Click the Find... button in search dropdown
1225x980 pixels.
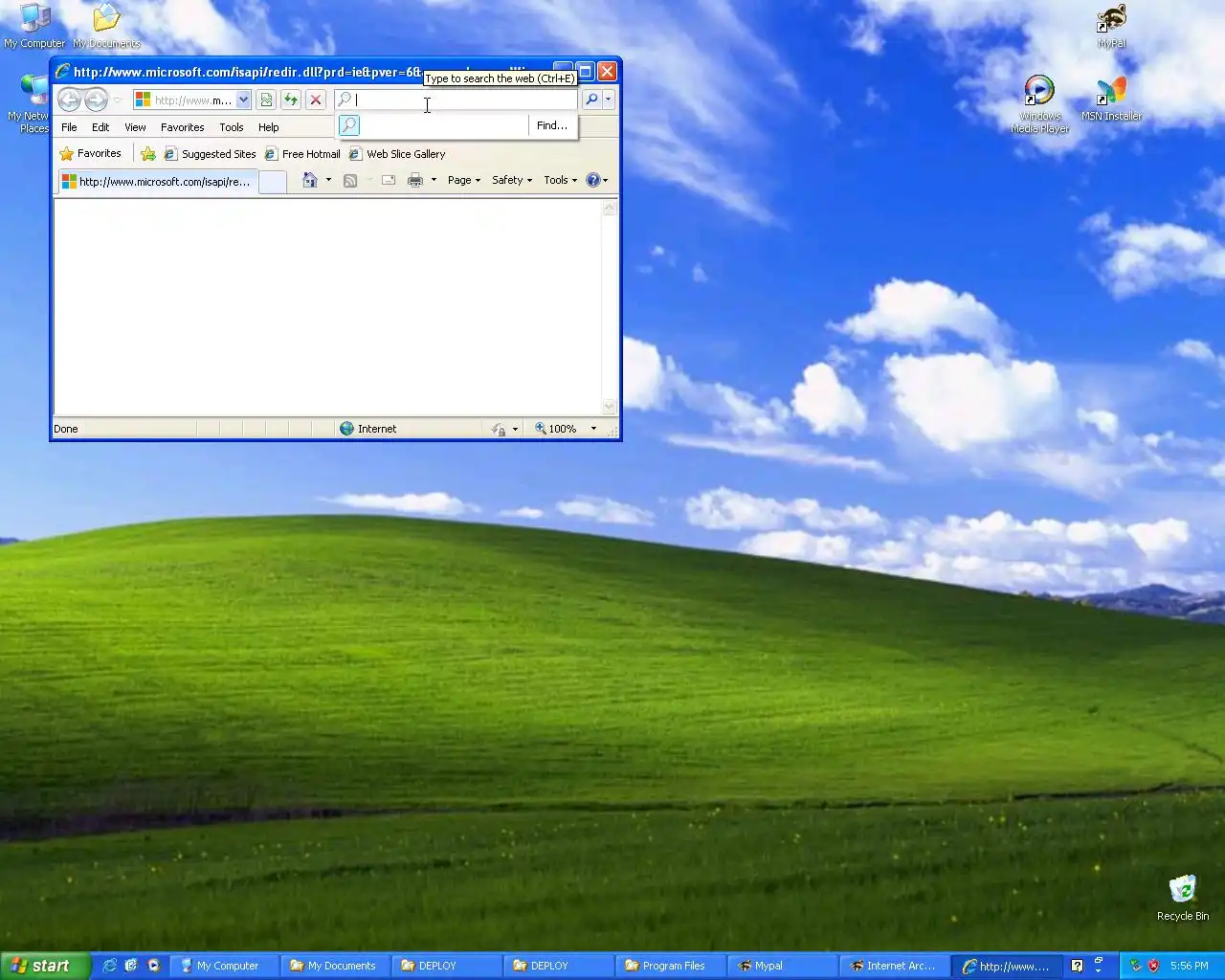[552, 125]
